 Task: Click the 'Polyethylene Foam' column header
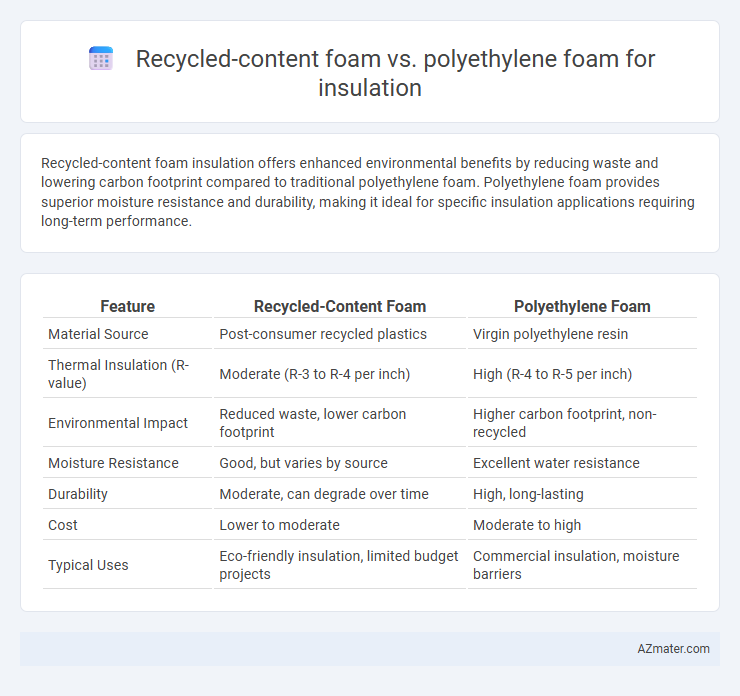pyautogui.click(x=582, y=306)
